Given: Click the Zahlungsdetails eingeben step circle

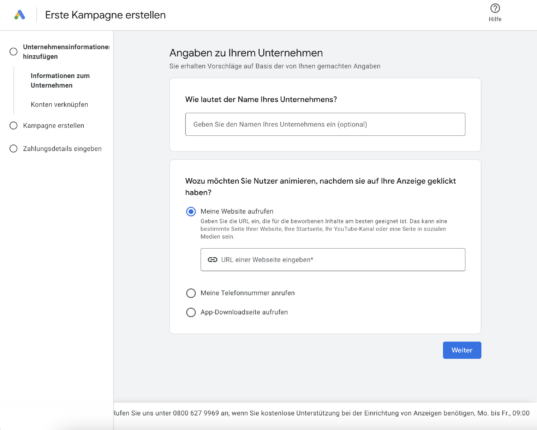Looking at the screenshot, I should (x=13, y=149).
